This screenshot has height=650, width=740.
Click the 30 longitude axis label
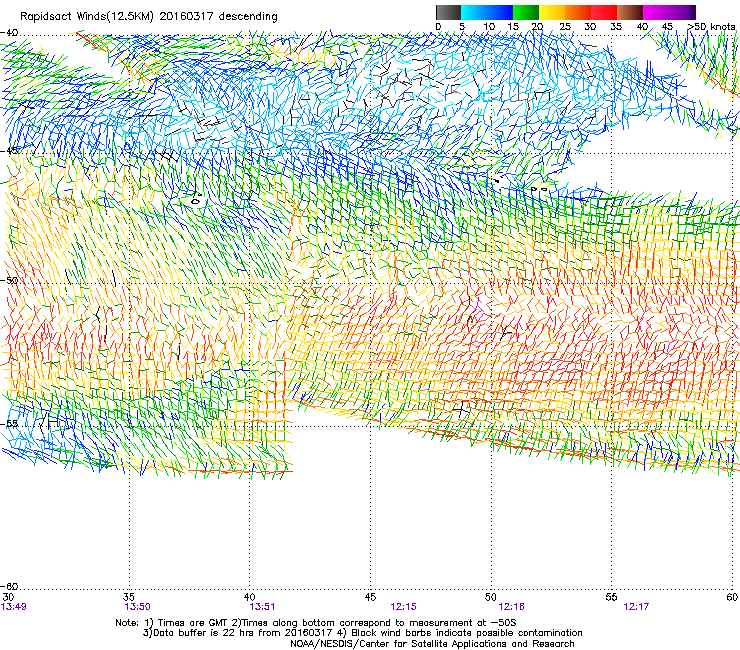pos(8,598)
